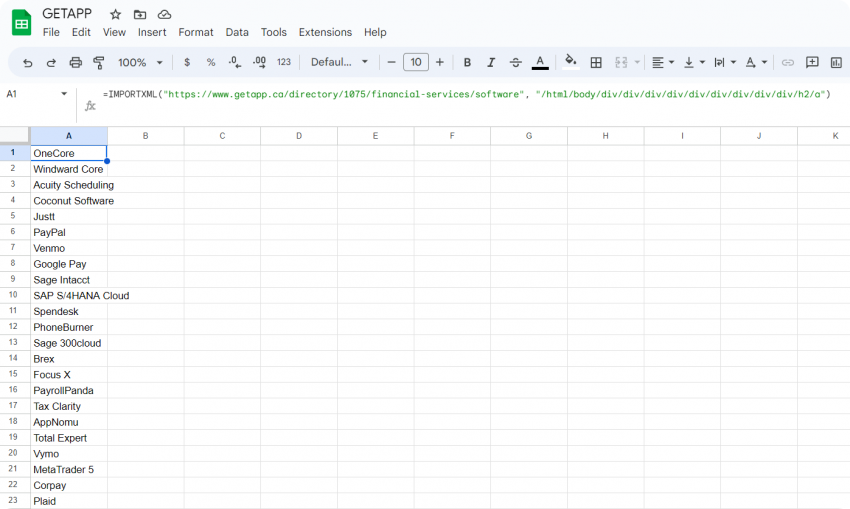This screenshot has height=509, width=850.
Task: Print the spreadsheet
Action: pyautogui.click(x=75, y=63)
